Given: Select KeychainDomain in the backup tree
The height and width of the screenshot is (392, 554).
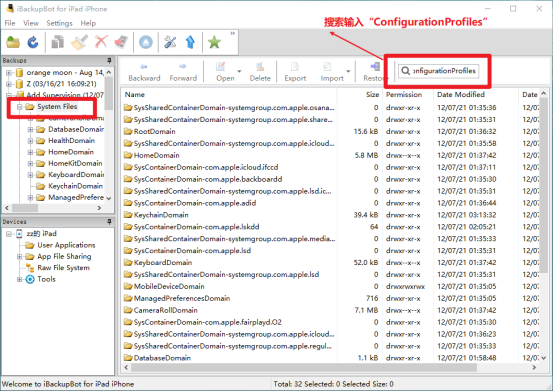Looking at the screenshot, I should pyautogui.click(x=75, y=186).
